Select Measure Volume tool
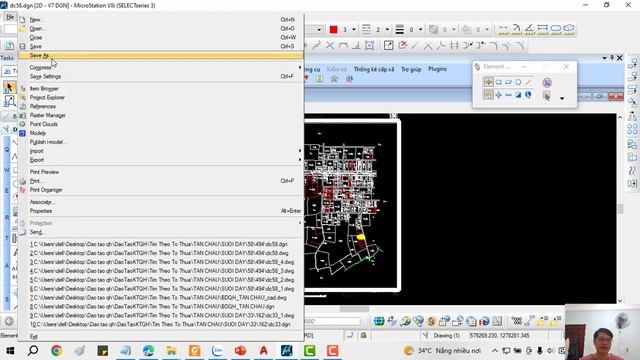This screenshot has width=640, height=360. [x=569, y=29]
